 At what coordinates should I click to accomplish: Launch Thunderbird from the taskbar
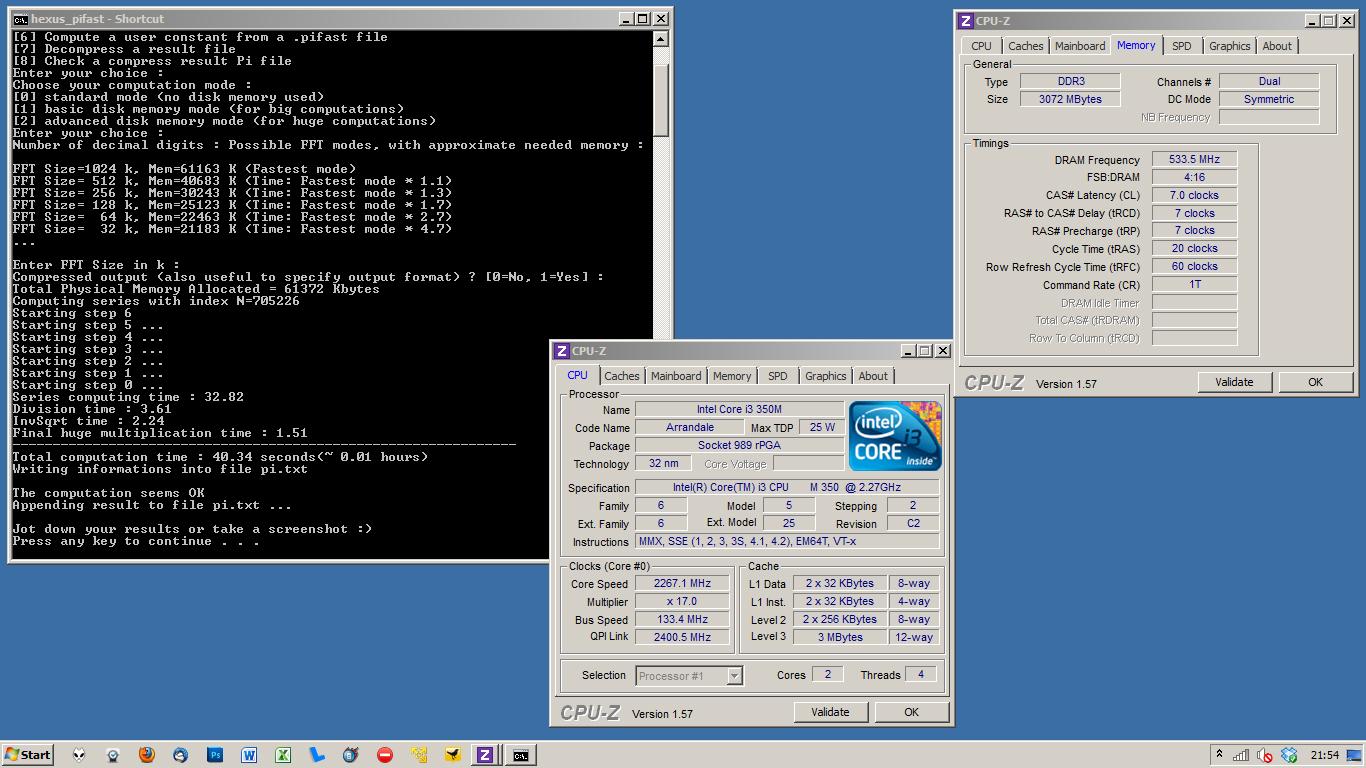pos(181,755)
